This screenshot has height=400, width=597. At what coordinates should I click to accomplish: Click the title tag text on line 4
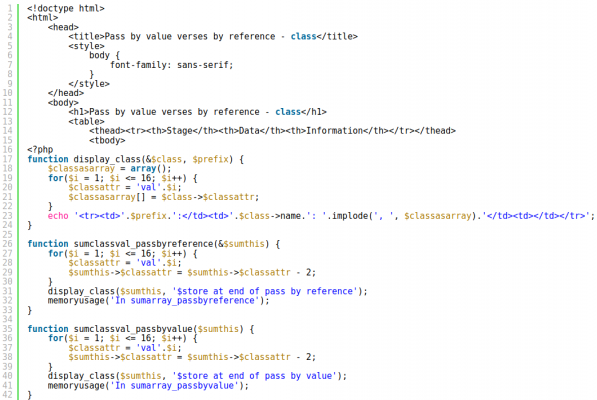(x=213, y=37)
